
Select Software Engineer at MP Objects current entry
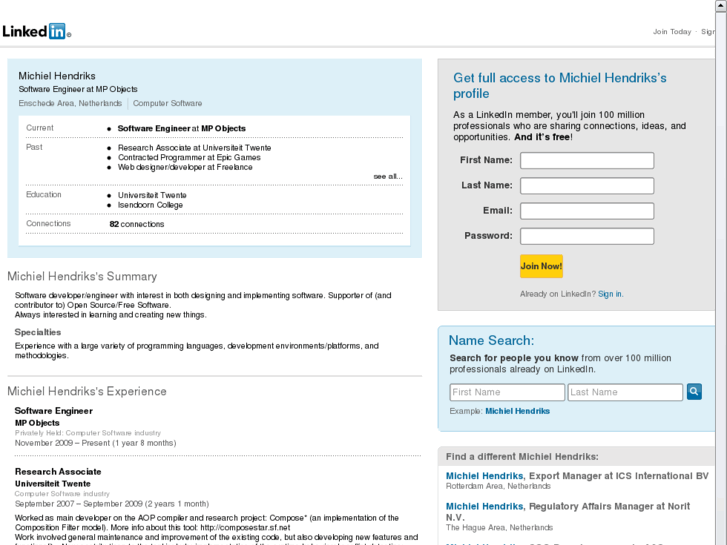coord(181,128)
